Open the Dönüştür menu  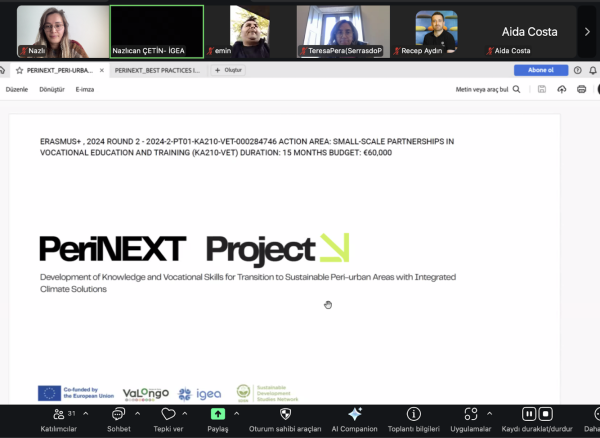52,89
